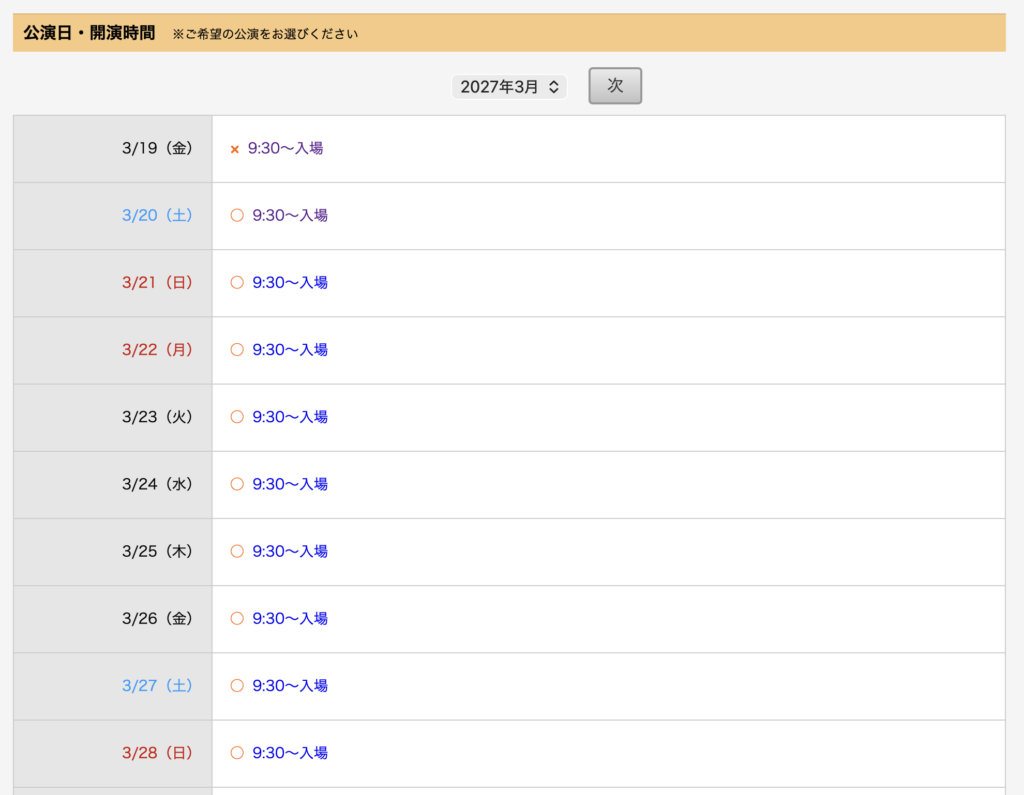Viewport: 1024px width, 795px height.
Task: Click the 3/20 (土) date cell
Action: [x=113, y=216]
